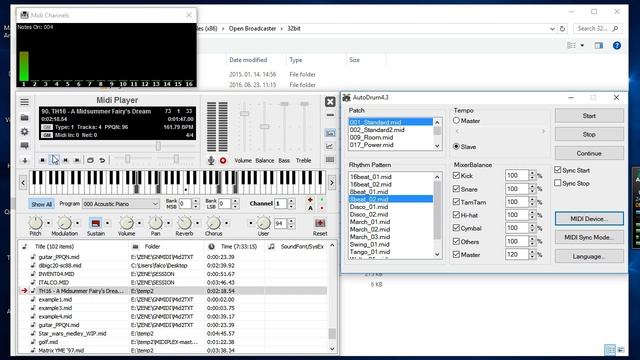Expand the Explorer address bar dropdown
The width and height of the screenshot is (640, 360).
pos(552,29)
